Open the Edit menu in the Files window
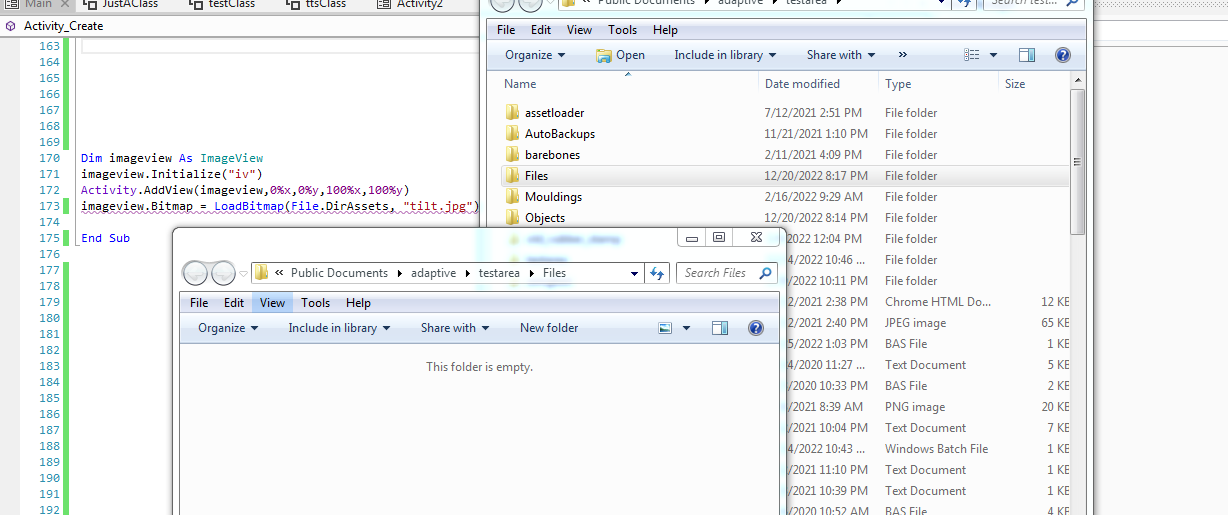The width and height of the screenshot is (1228, 515). tap(234, 303)
